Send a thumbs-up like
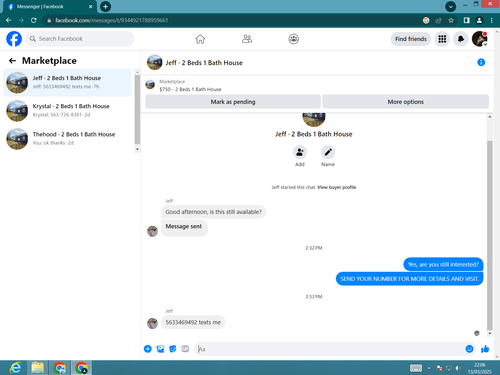Screen dimensions: 500x375 (485, 349)
